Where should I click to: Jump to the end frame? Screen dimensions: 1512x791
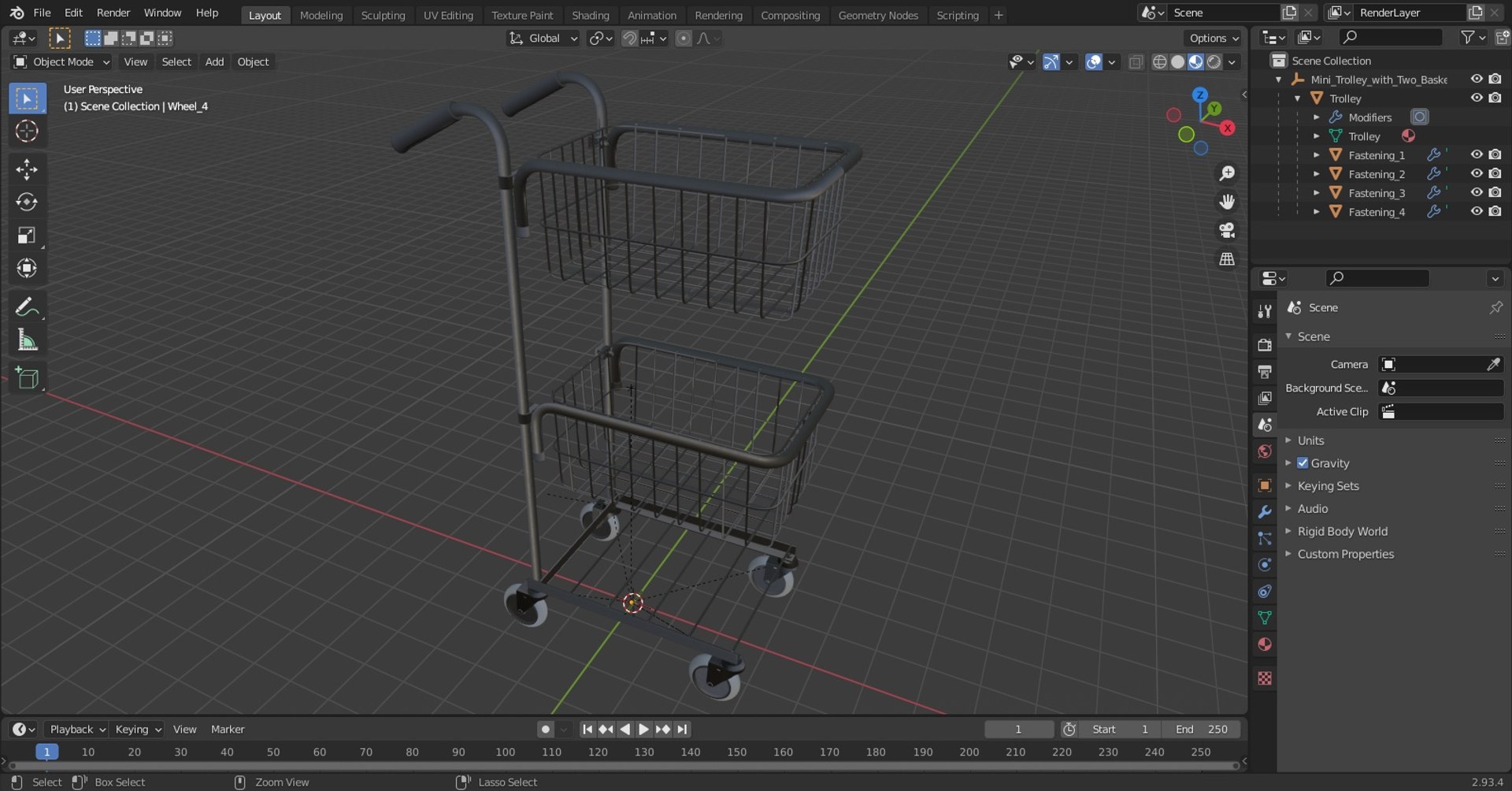click(x=682, y=730)
